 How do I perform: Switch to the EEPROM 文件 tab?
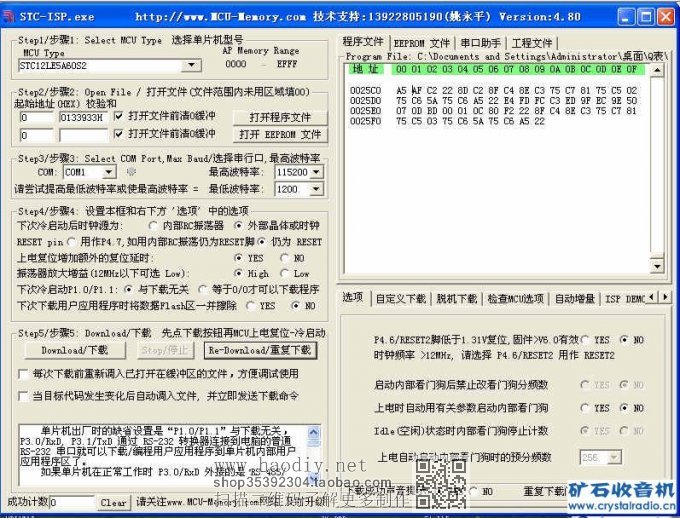point(421,43)
